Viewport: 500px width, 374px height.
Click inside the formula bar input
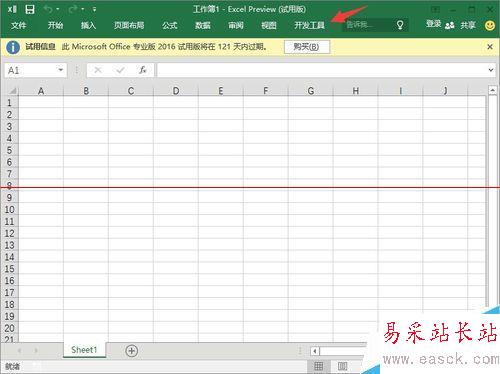pyautogui.click(x=322, y=70)
